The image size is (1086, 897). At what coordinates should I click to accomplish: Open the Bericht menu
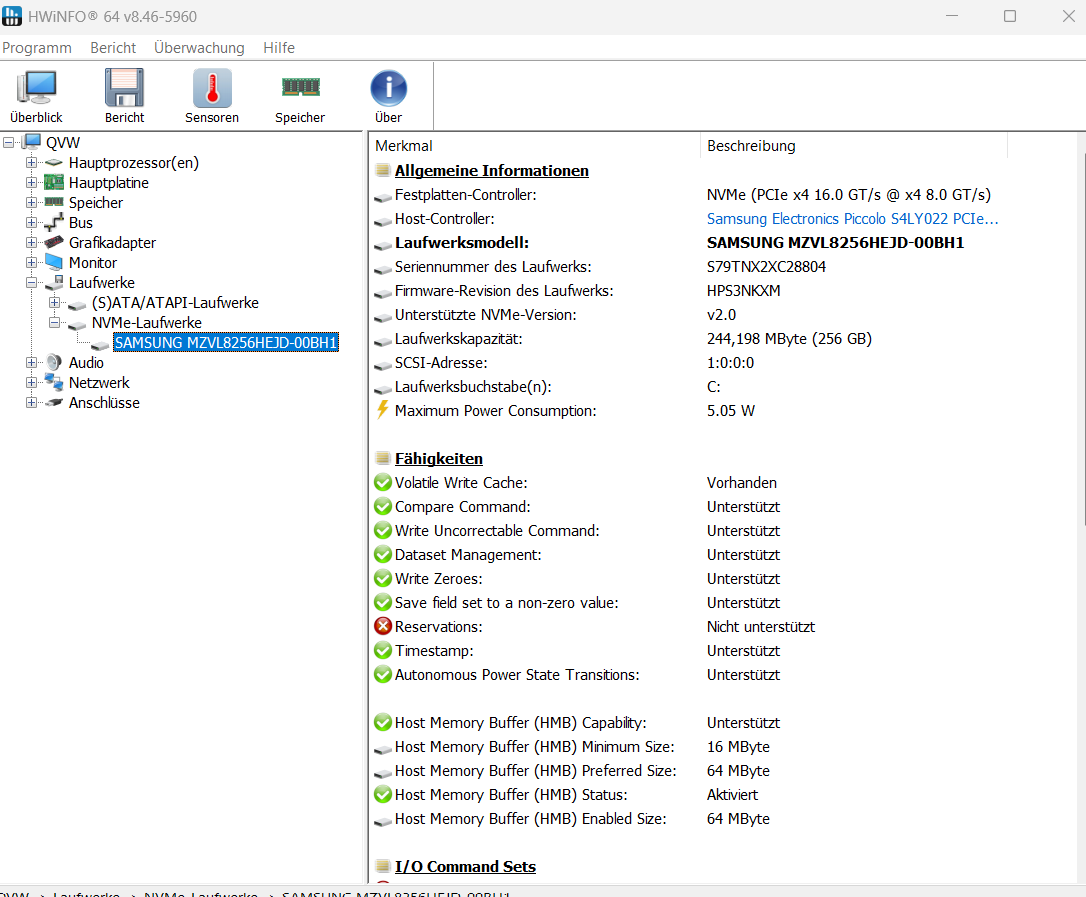tap(113, 48)
